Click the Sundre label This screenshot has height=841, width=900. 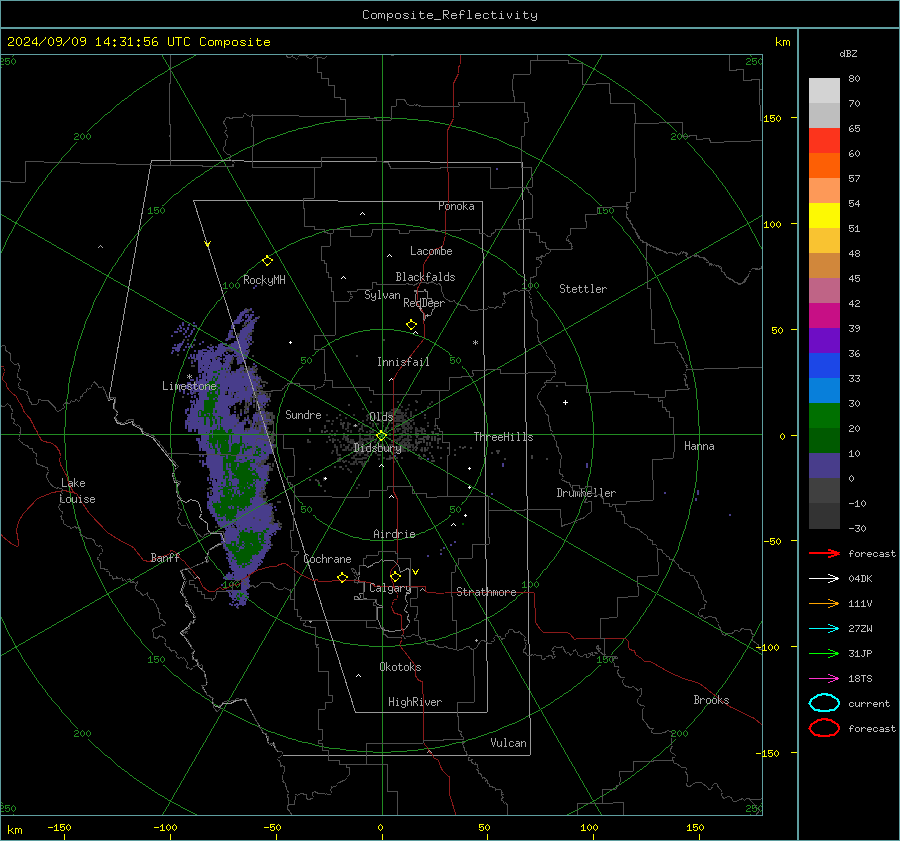[303, 414]
